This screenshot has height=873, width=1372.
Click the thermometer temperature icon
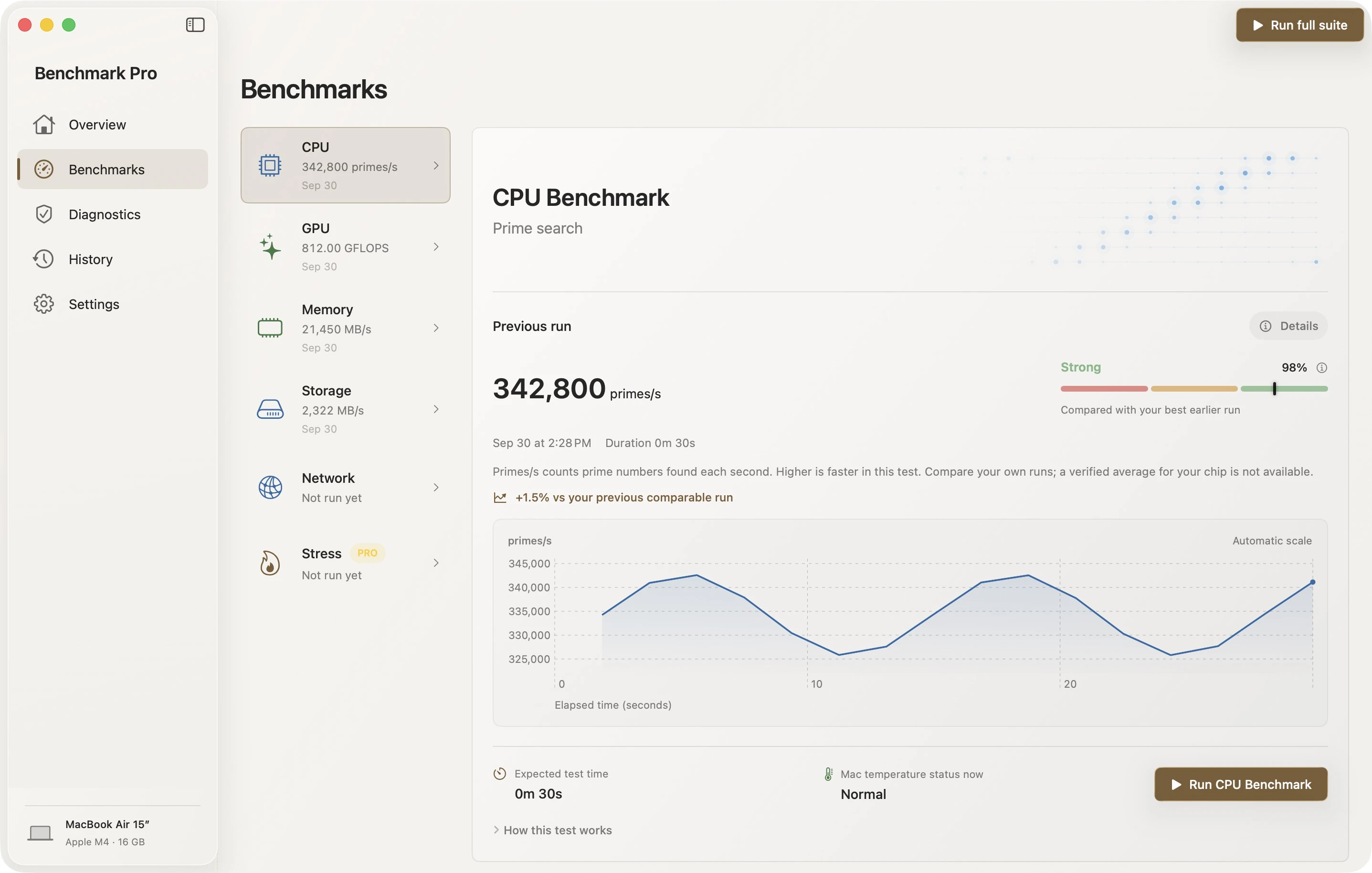click(x=829, y=774)
